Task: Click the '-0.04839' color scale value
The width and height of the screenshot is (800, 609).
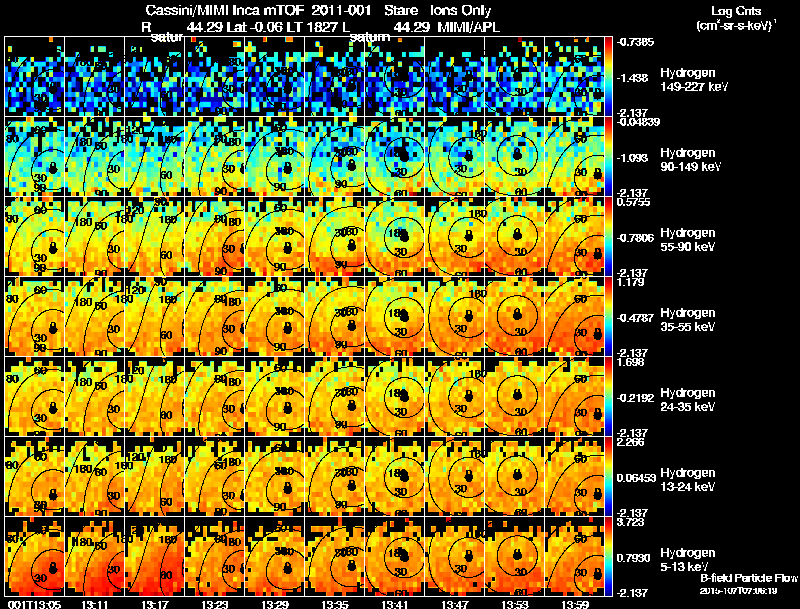Action: [638, 122]
